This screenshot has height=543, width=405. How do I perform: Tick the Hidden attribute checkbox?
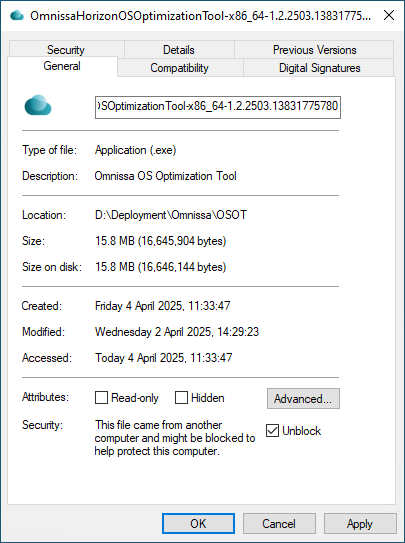[181, 398]
